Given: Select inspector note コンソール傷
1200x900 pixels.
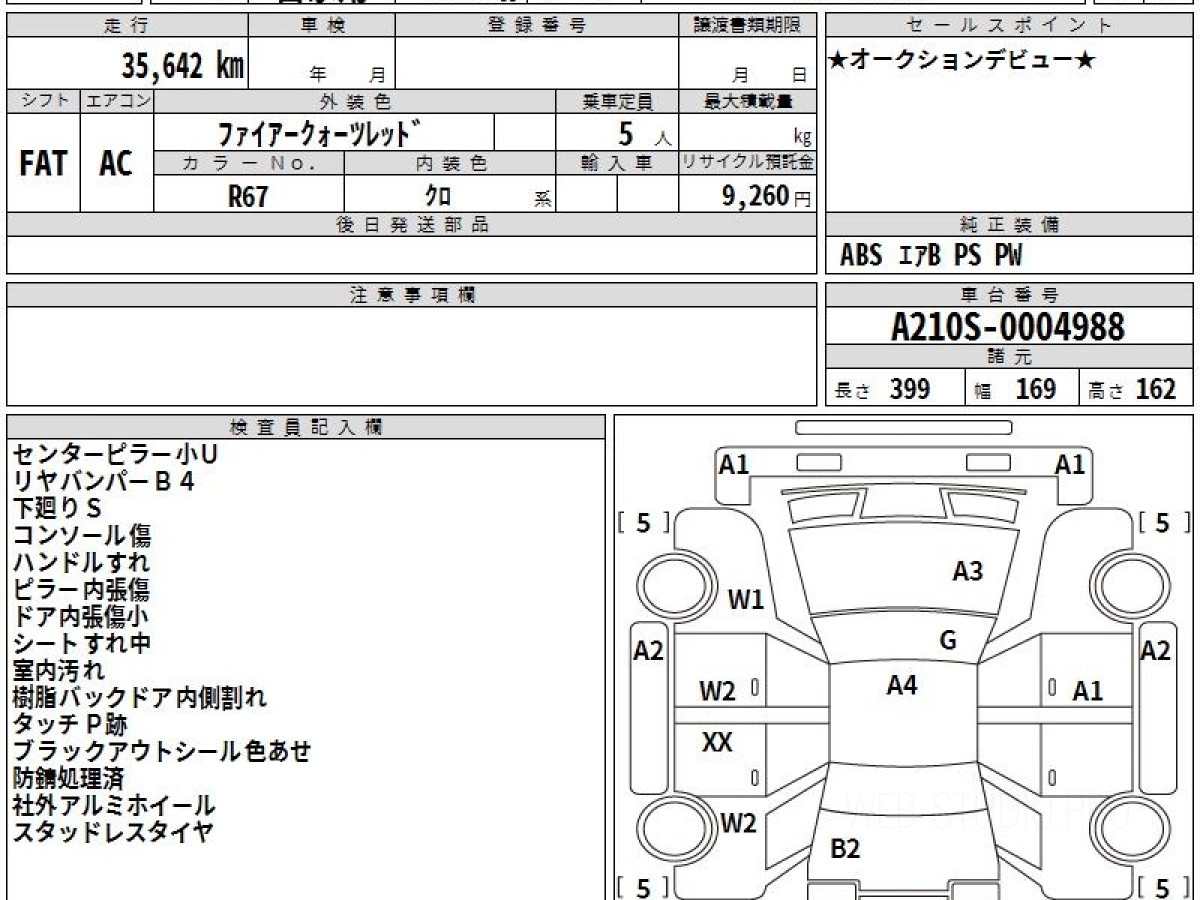Looking at the screenshot, I should coord(82,536).
